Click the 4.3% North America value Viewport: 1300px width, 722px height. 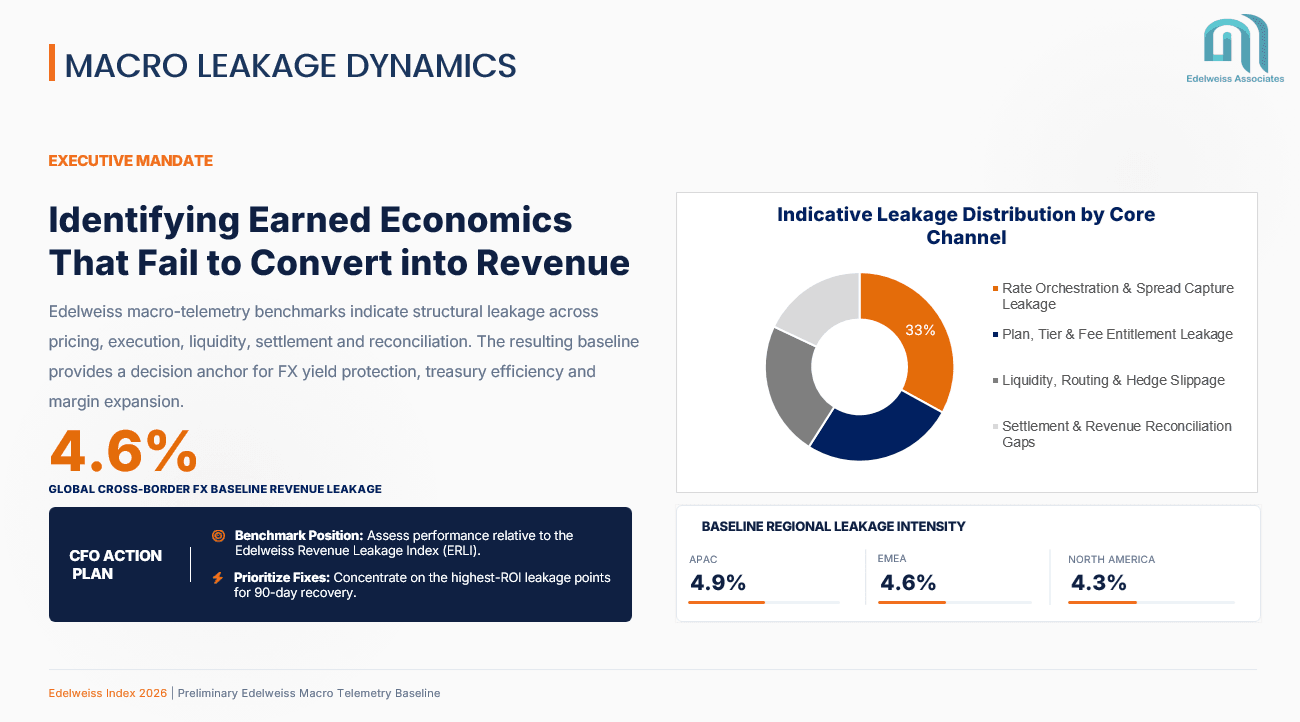(1098, 583)
